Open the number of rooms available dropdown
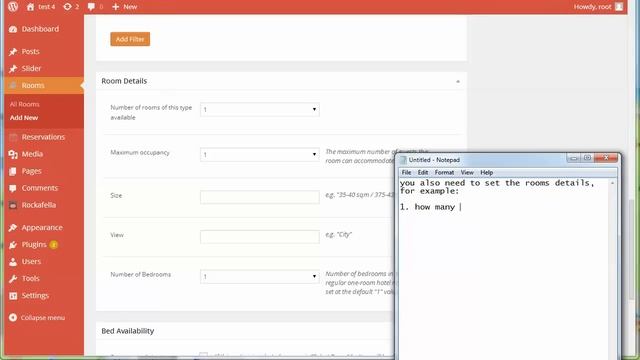The height and width of the screenshot is (360, 640). [260, 109]
